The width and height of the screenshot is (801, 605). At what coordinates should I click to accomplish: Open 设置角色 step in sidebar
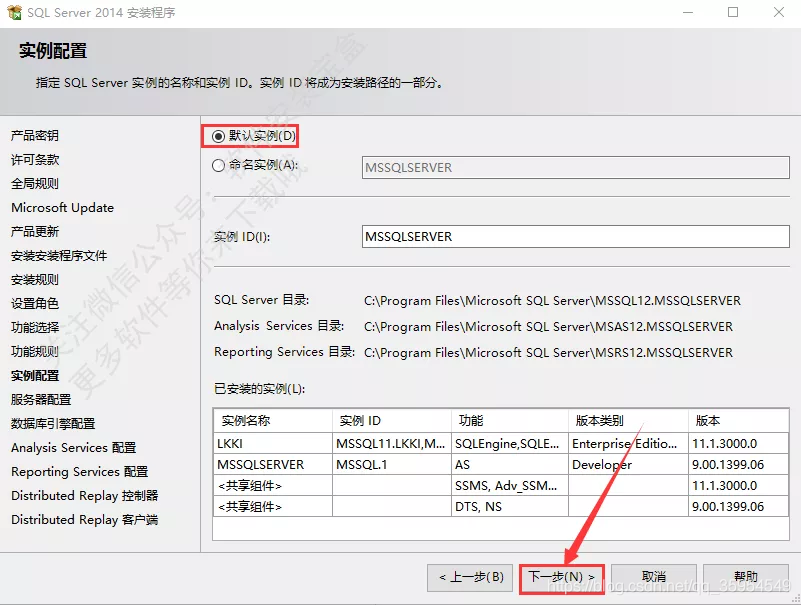click(x=35, y=304)
